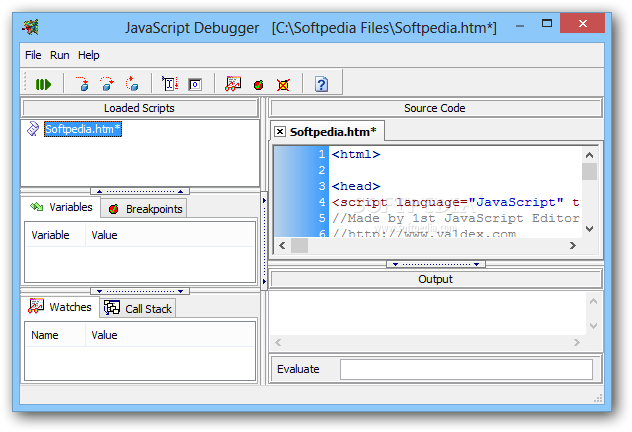632x432 pixels.
Task: Click the Output pane scroll left arrow
Action: 278,343
